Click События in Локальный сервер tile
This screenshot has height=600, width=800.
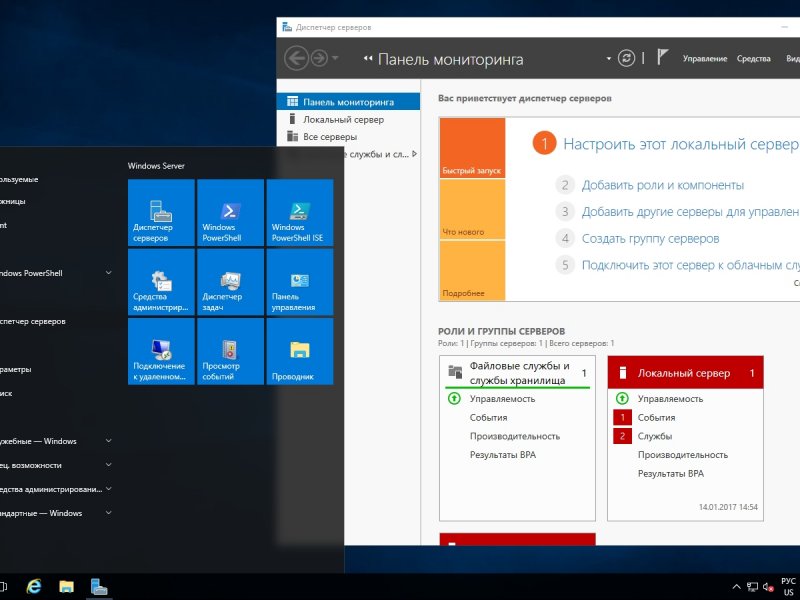pyautogui.click(x=656, y=417)
